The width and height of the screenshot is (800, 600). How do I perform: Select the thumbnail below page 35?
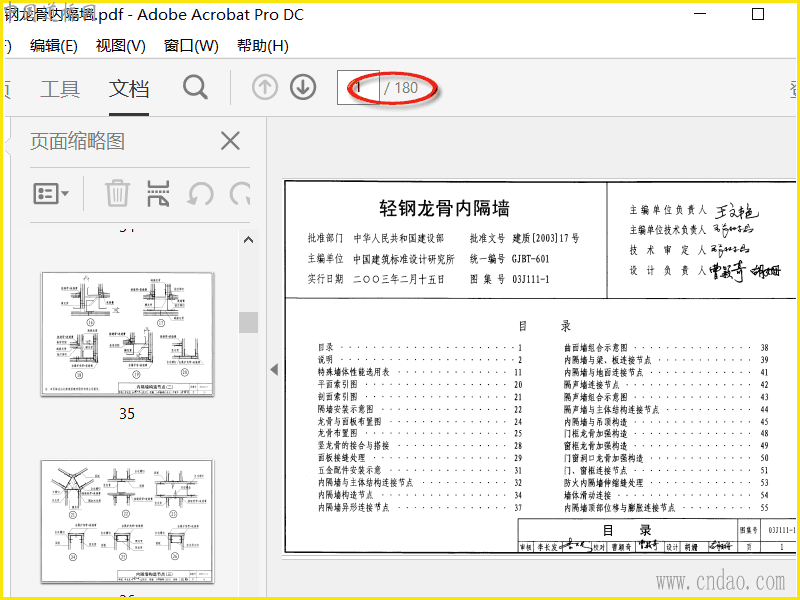click(128, 521)
